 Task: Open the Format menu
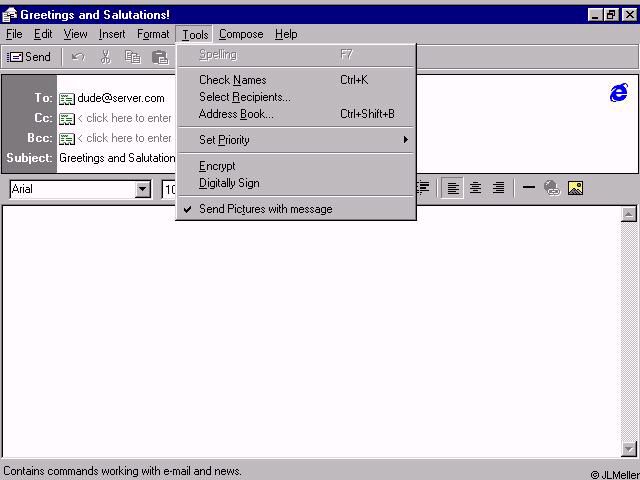153,34
